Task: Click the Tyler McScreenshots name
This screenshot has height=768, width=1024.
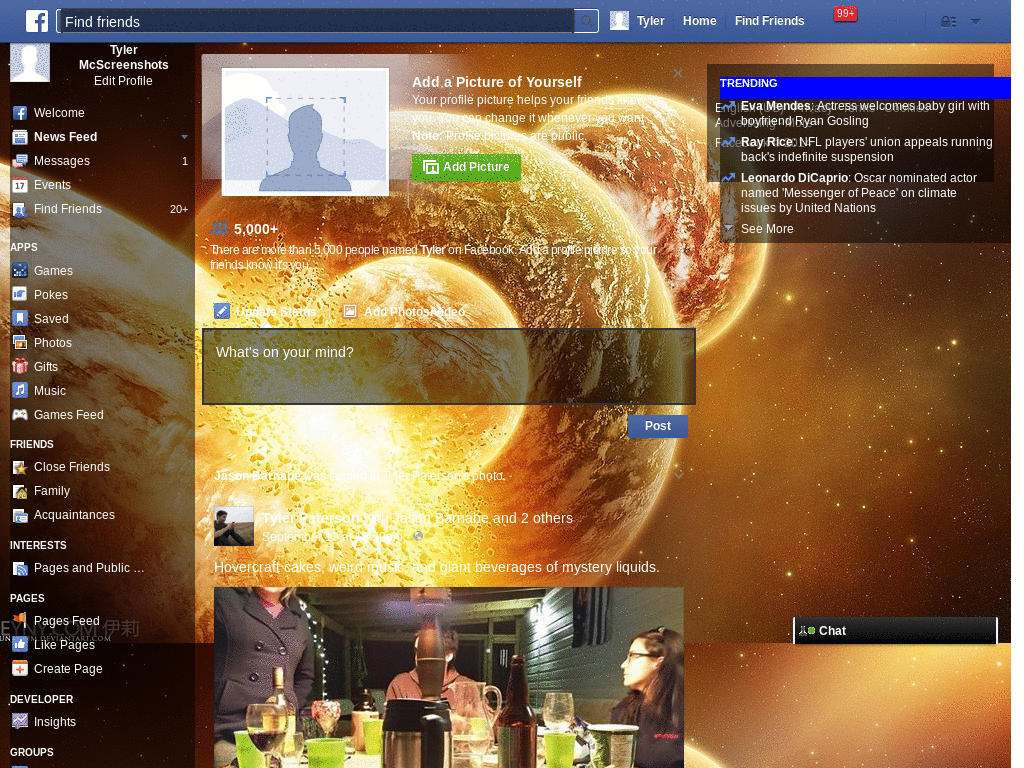Action: coord(123,57)
